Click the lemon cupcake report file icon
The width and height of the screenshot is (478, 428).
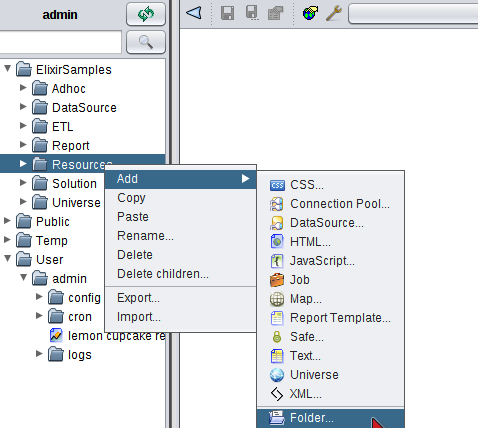(x=56, y=335)
